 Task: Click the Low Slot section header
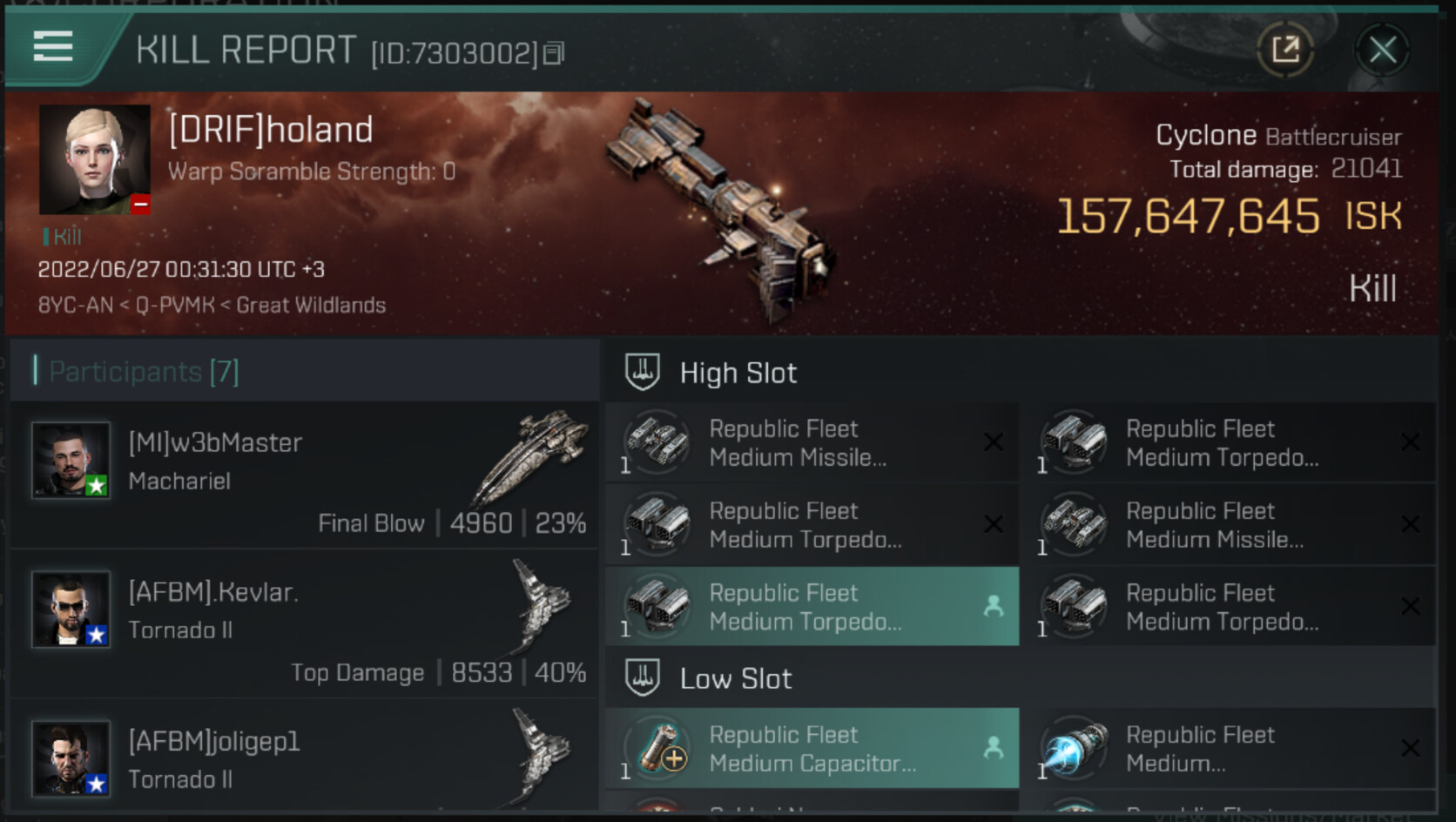click(x=735, y=678)
